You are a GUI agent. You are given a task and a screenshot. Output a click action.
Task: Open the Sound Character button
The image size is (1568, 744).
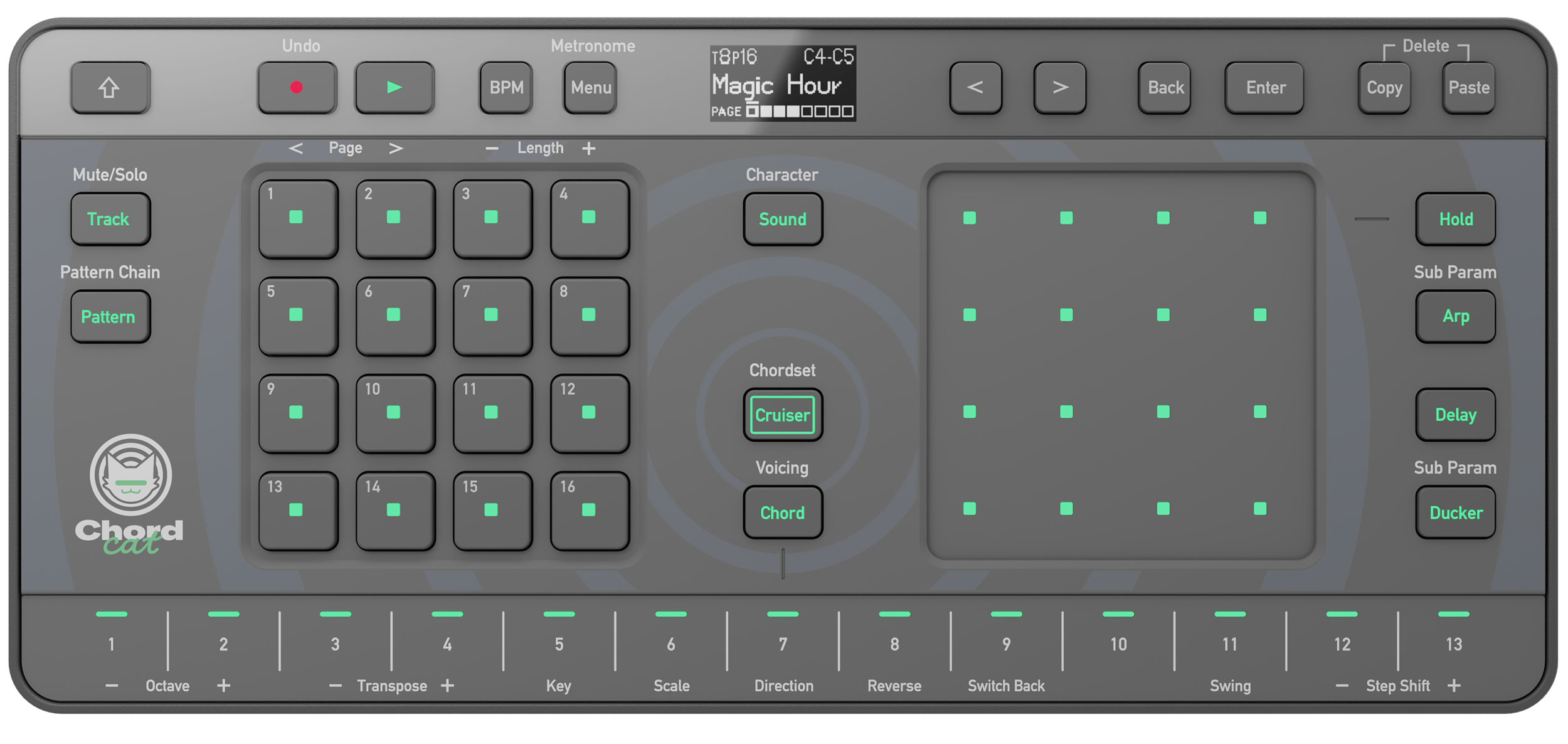[x=783, y=219]
